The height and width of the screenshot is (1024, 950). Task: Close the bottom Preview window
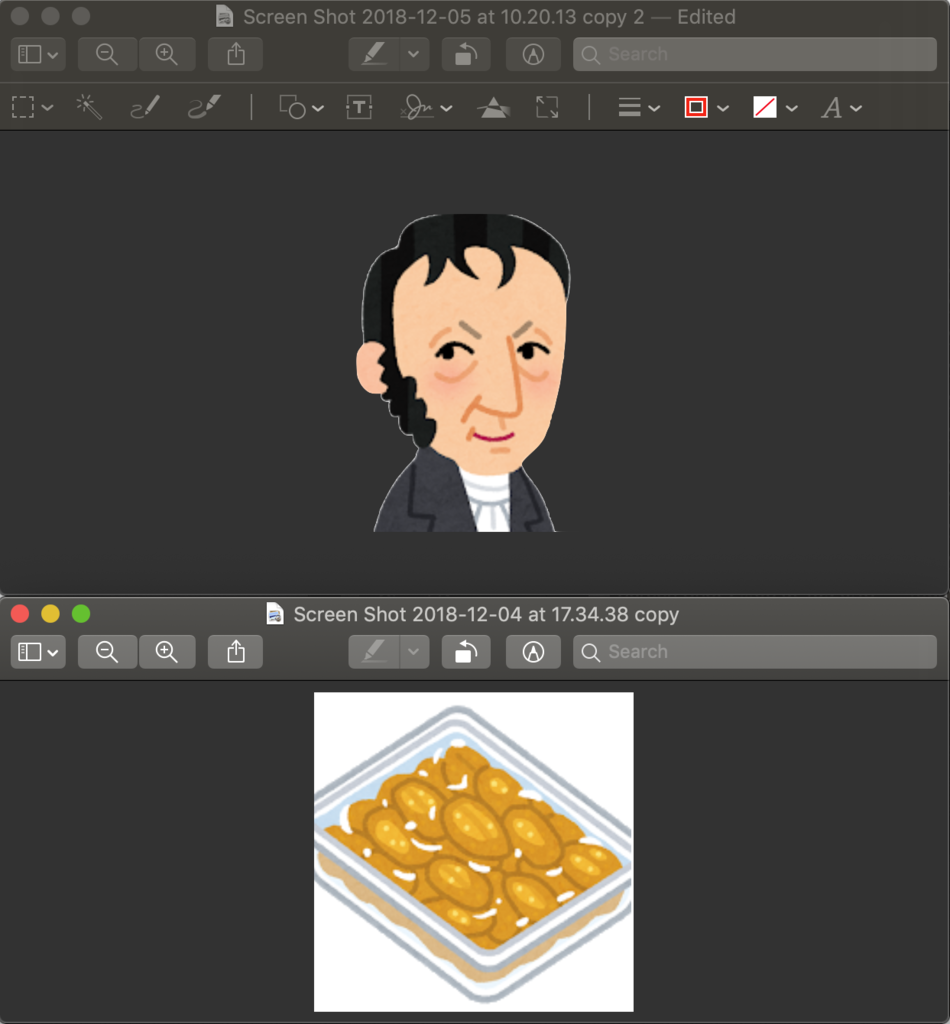coord(20,614)
